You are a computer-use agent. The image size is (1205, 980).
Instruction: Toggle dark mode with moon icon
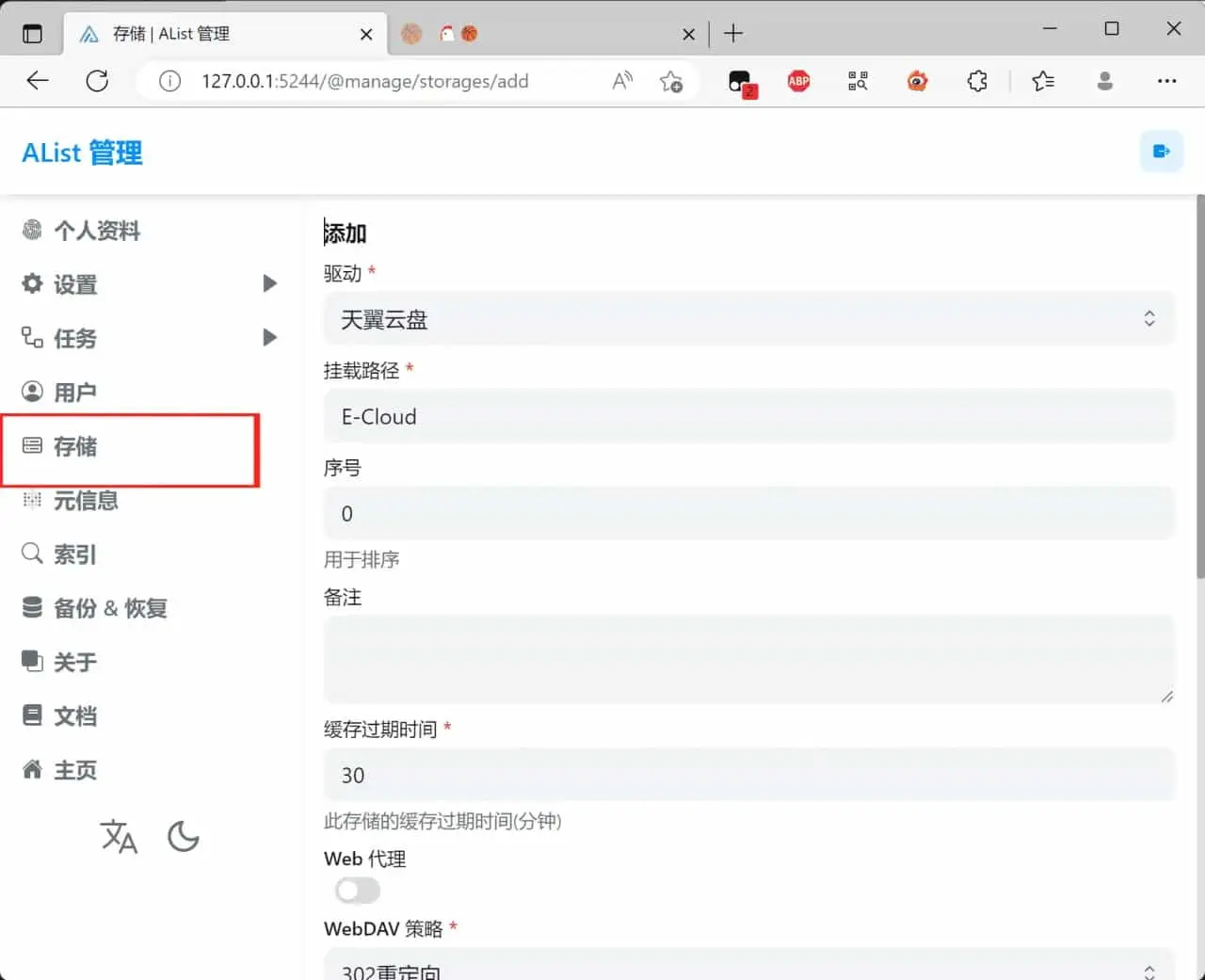(183, 836)
